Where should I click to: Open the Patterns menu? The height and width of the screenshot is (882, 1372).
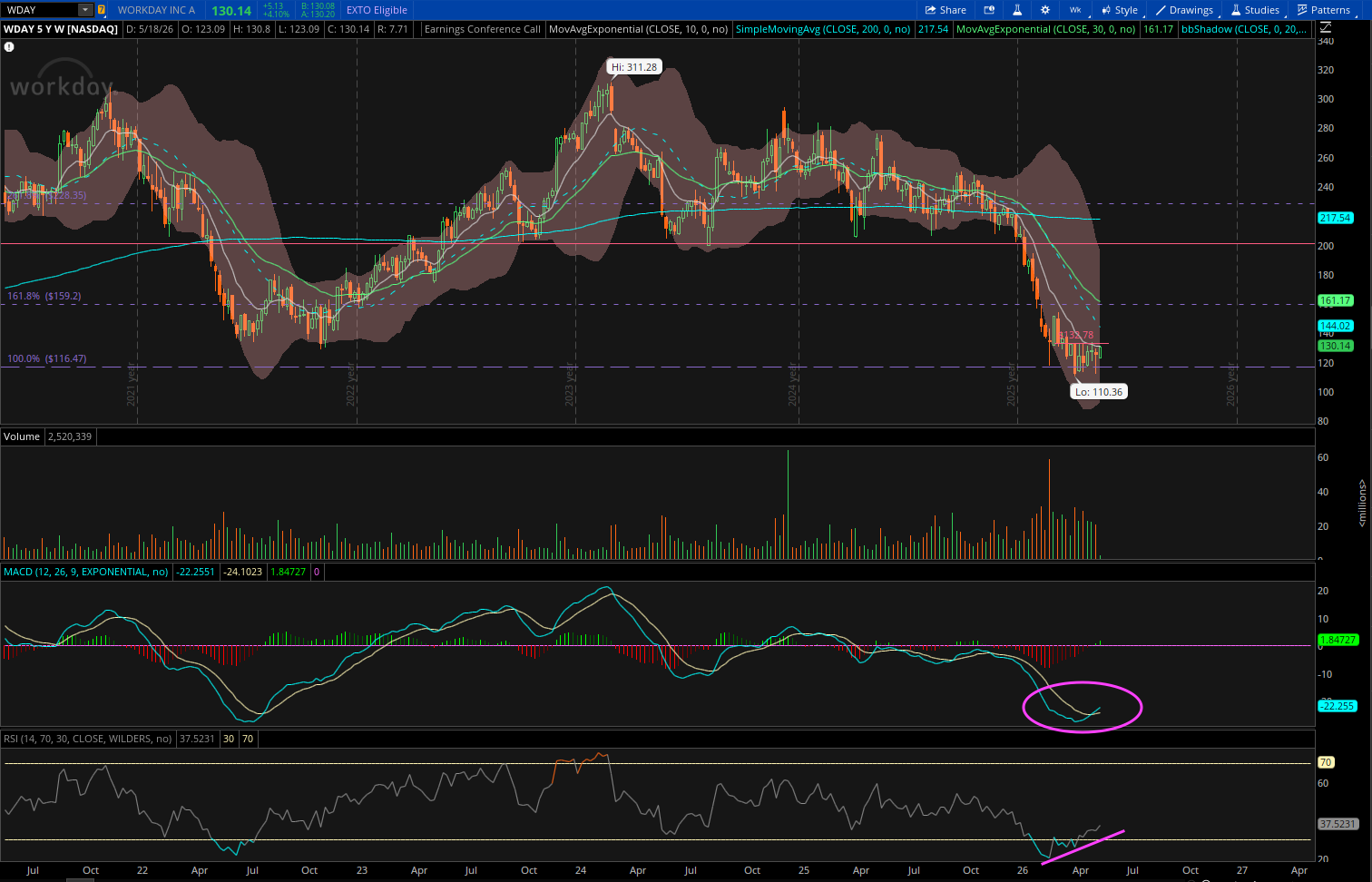(1324, 10)
